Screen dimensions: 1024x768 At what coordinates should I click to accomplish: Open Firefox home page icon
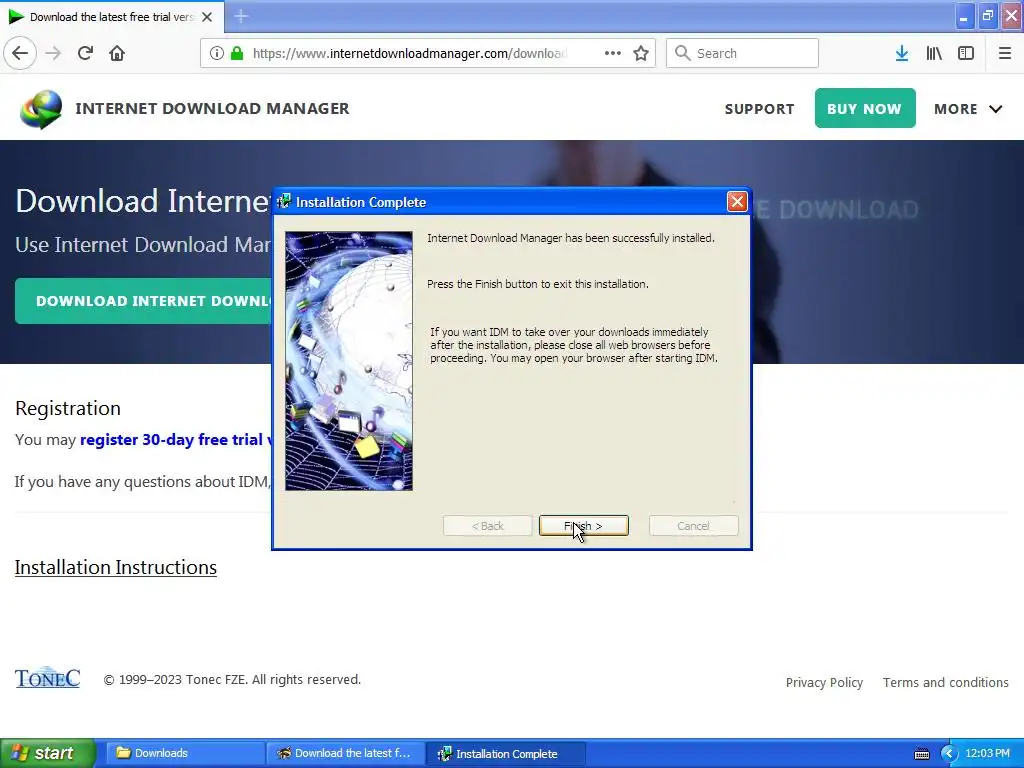[x=117, y=53]
